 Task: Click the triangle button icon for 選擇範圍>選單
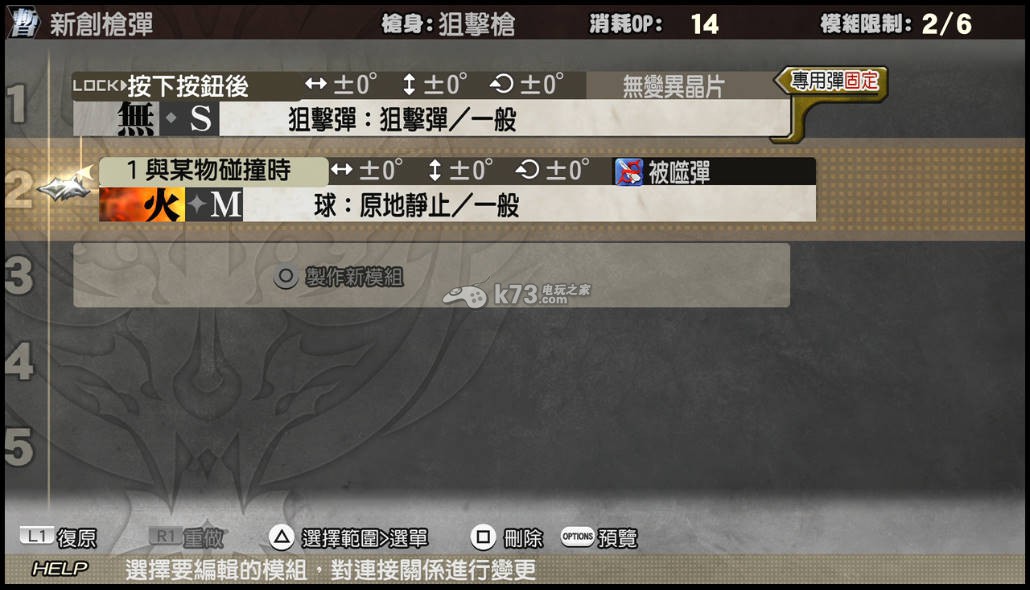[x=281, y=538]
